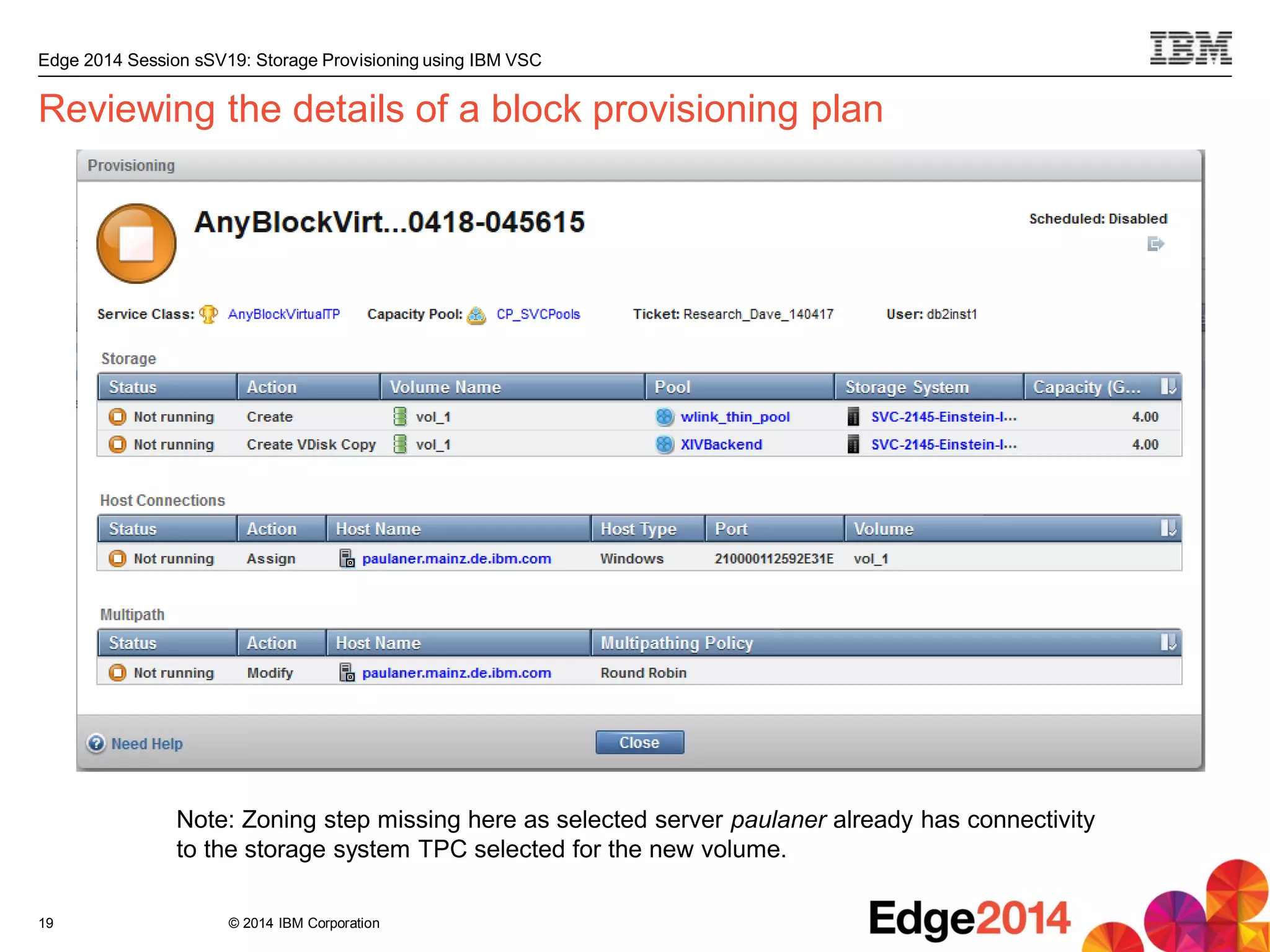Click the export icon under Scheduled

(x=1155, y=244)
